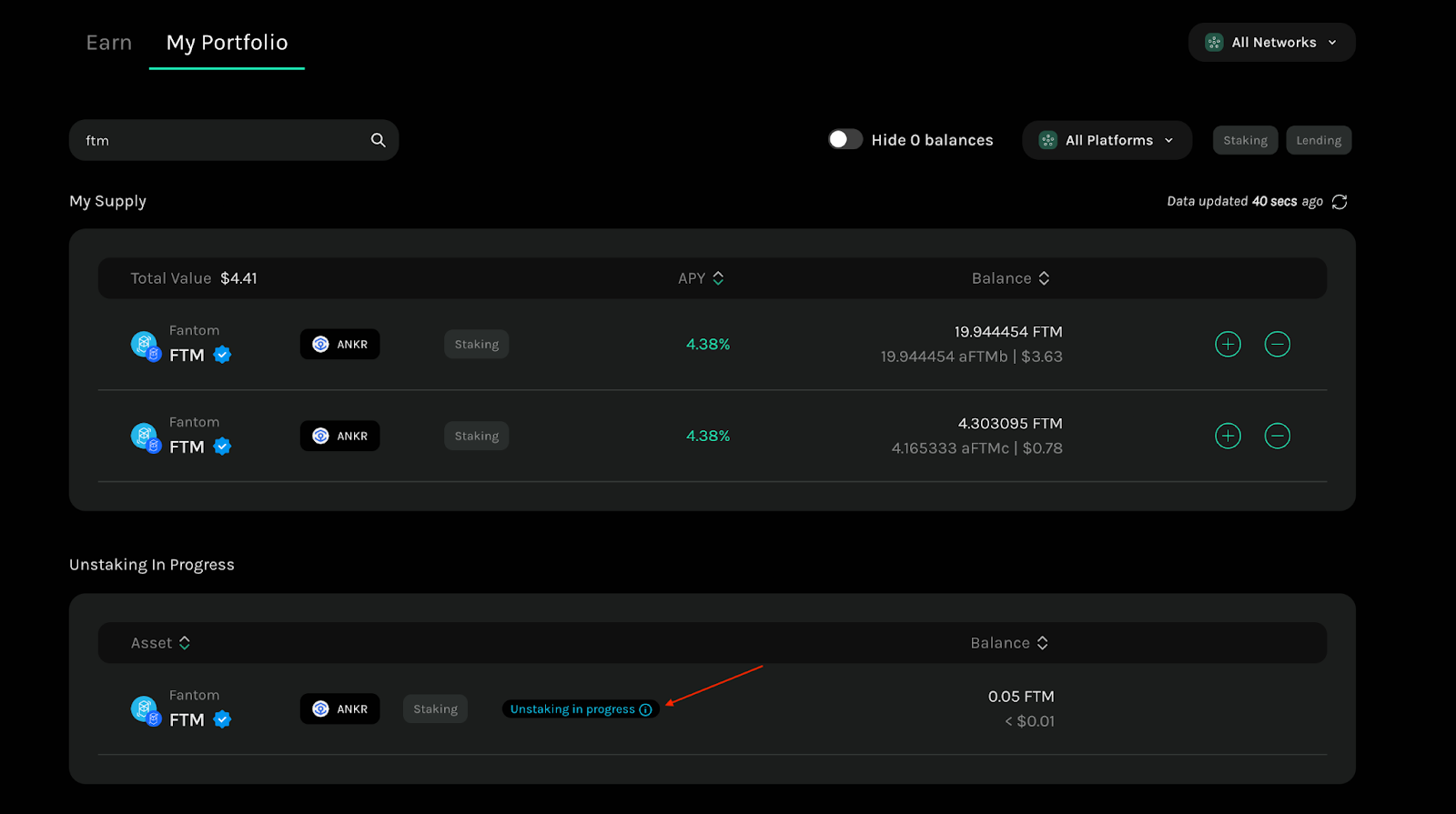Refresh data with the reload icon
Viewport: 1456px width, 814px height.
click(1340, 202)
